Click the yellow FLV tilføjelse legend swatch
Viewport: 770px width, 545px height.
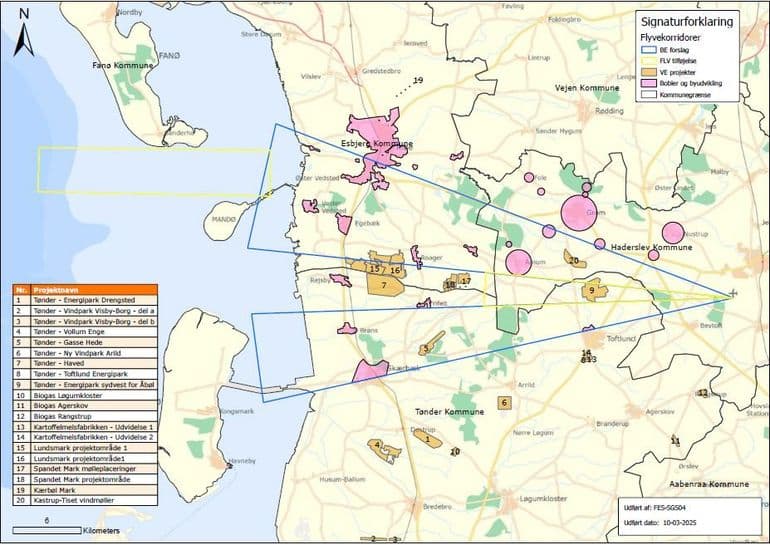(649, 60)
